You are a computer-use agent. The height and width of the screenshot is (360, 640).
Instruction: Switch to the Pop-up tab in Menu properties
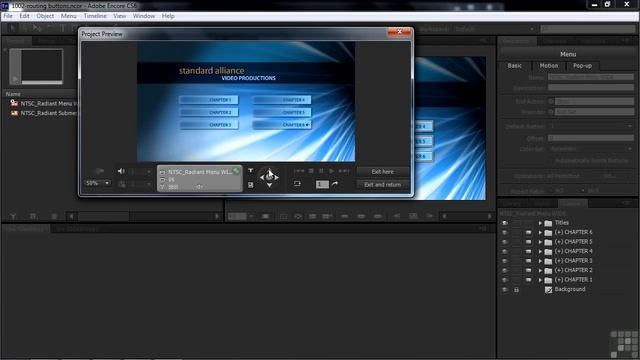click(x=582, y=66)
